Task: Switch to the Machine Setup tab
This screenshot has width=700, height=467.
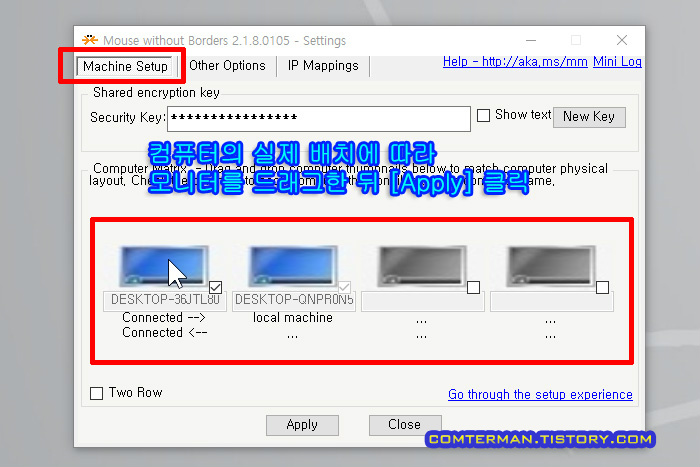Action: click(x=125, y=66)
